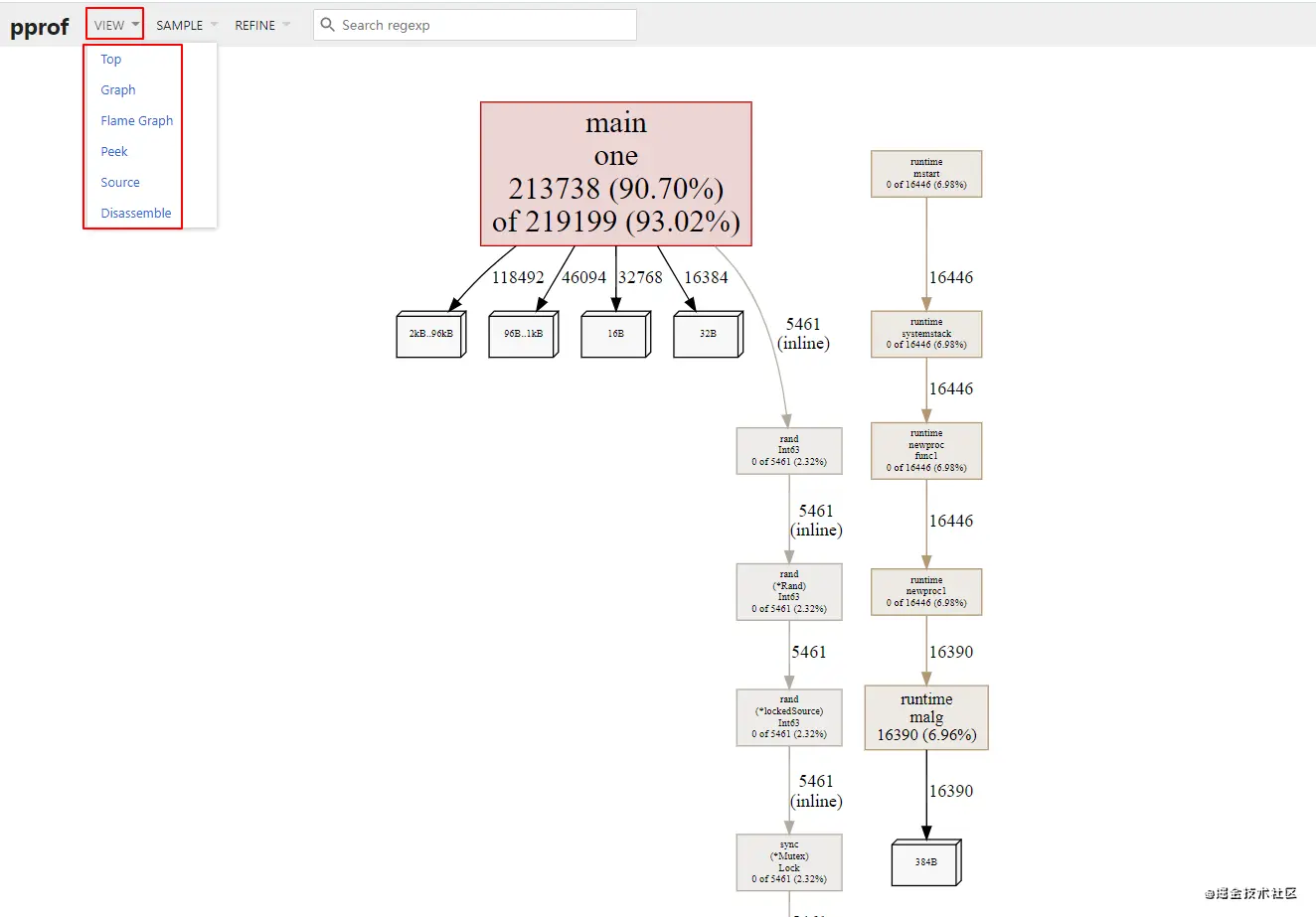Select the 32B allocation box

[x=708, y=334]
